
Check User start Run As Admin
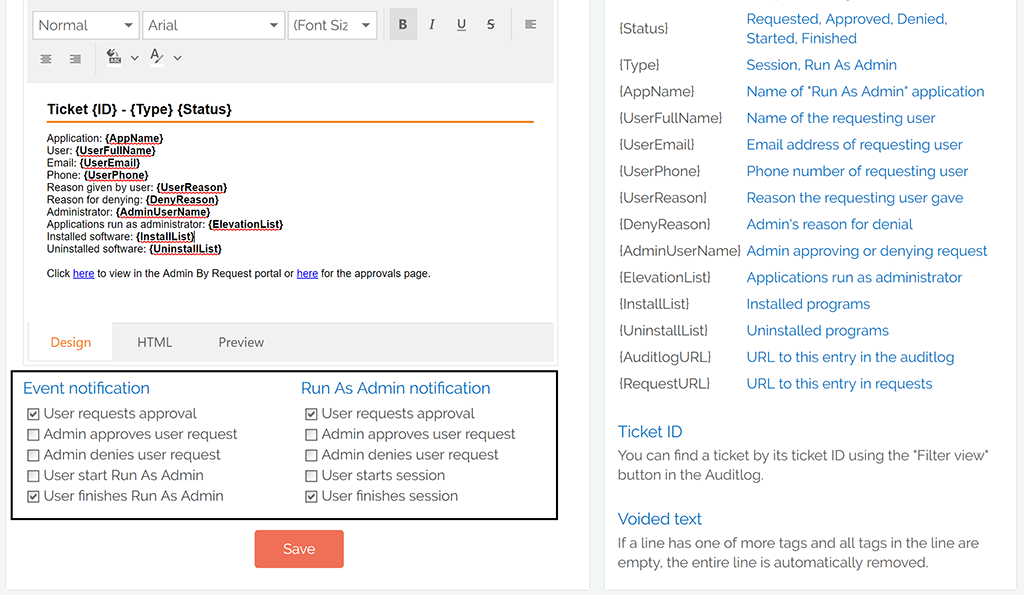pyautogui.click(x=33, y=475)
